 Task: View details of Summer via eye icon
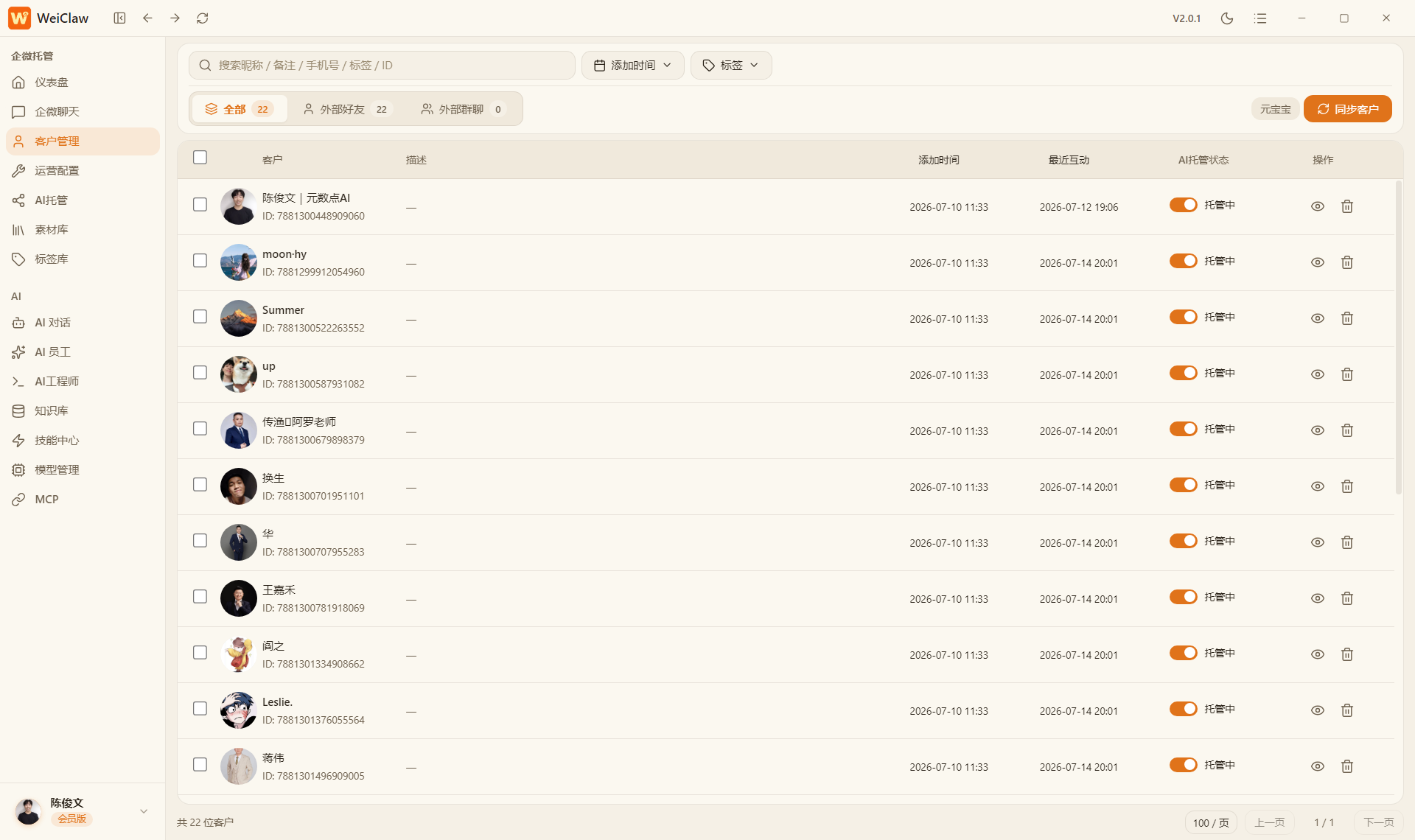pos(1318,318)
